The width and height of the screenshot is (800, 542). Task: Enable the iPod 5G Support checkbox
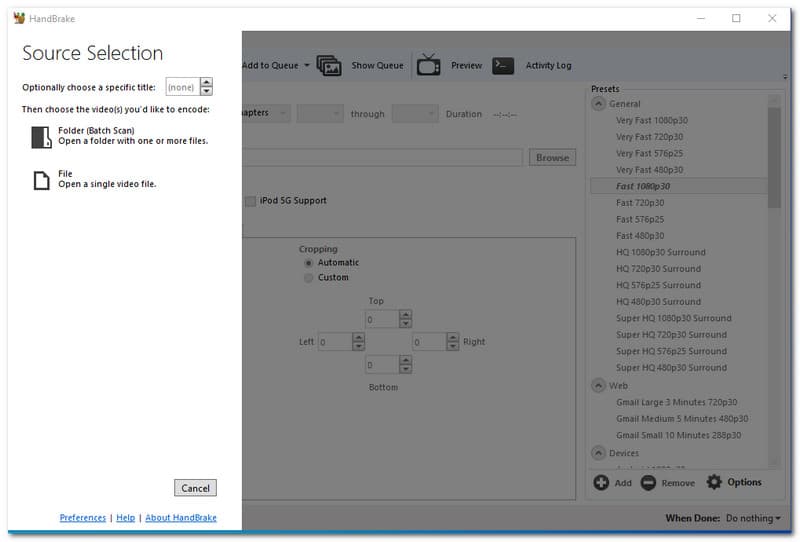250,201
